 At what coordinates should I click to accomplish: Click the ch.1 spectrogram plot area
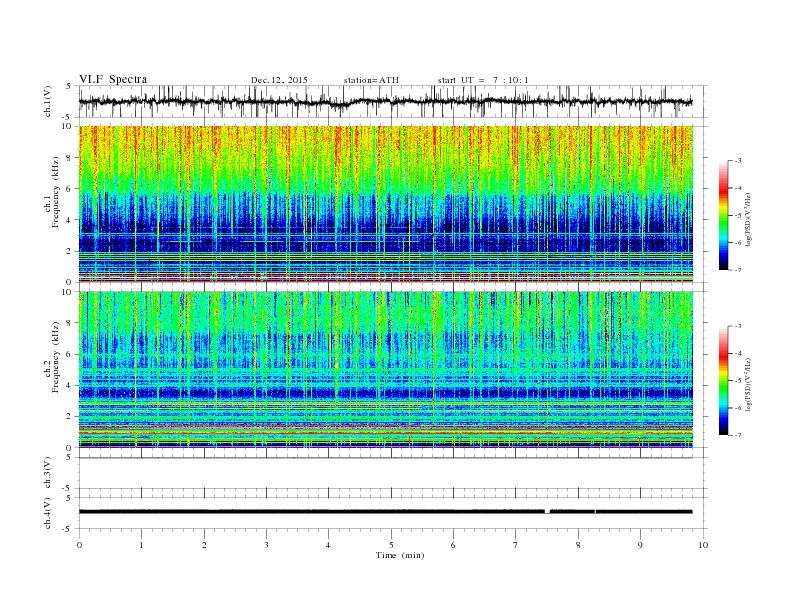386,204
